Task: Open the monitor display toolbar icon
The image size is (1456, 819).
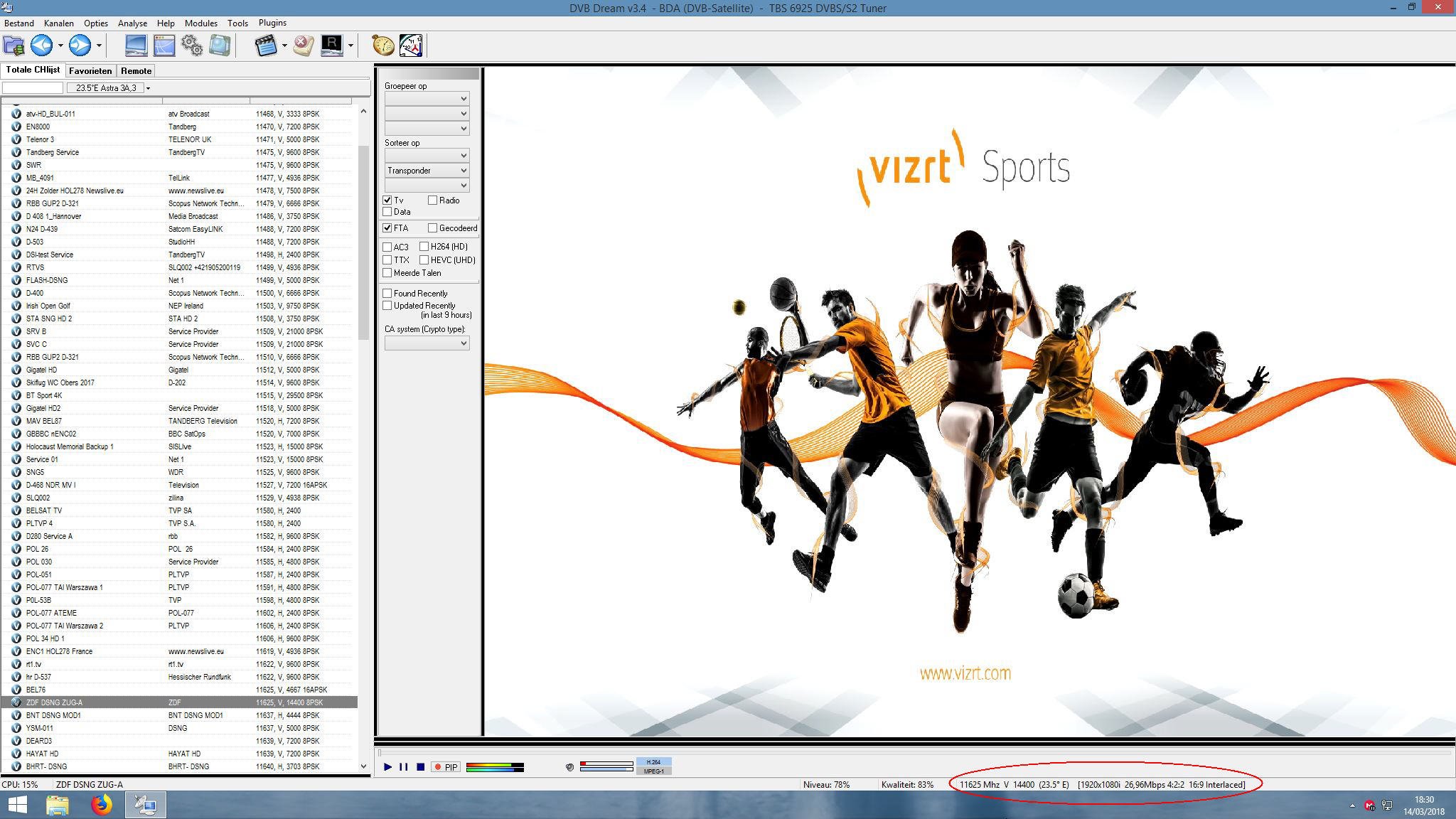Action: tap(136, 45)
